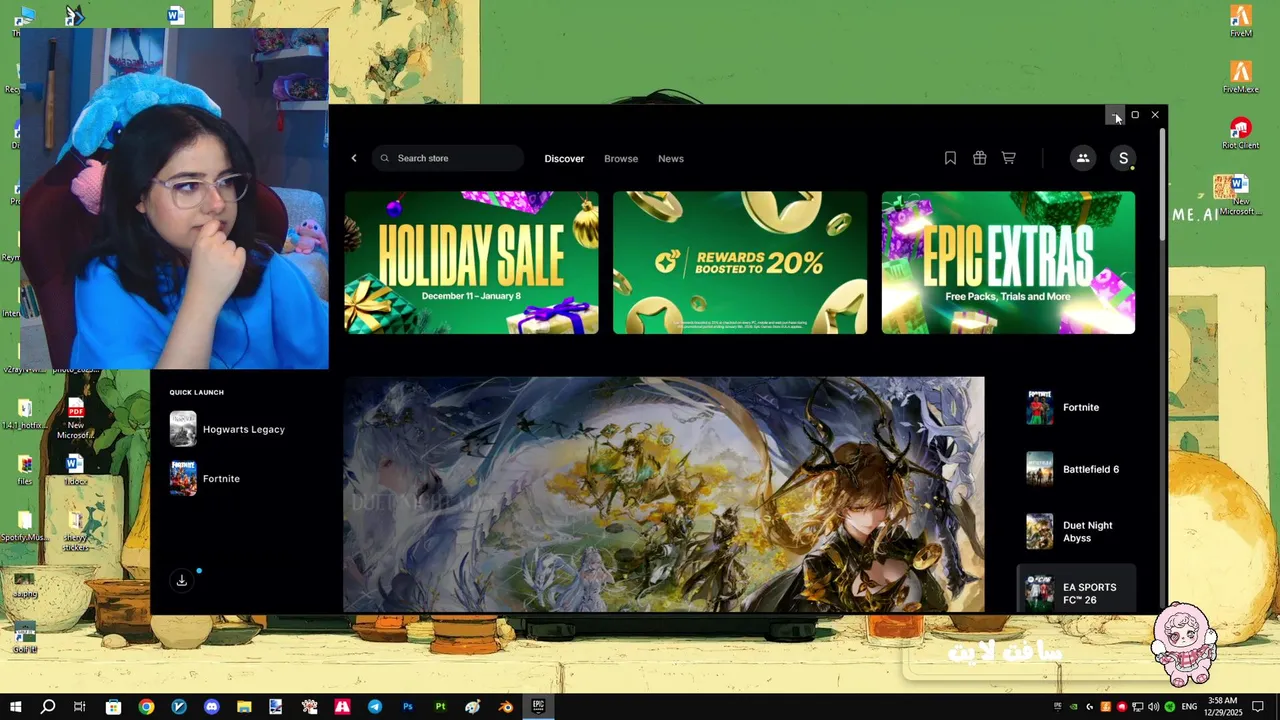Open the Epic Extras banner
Image resolution: width=1280 pixels, height=720 pixels.
pos(1008,262)
